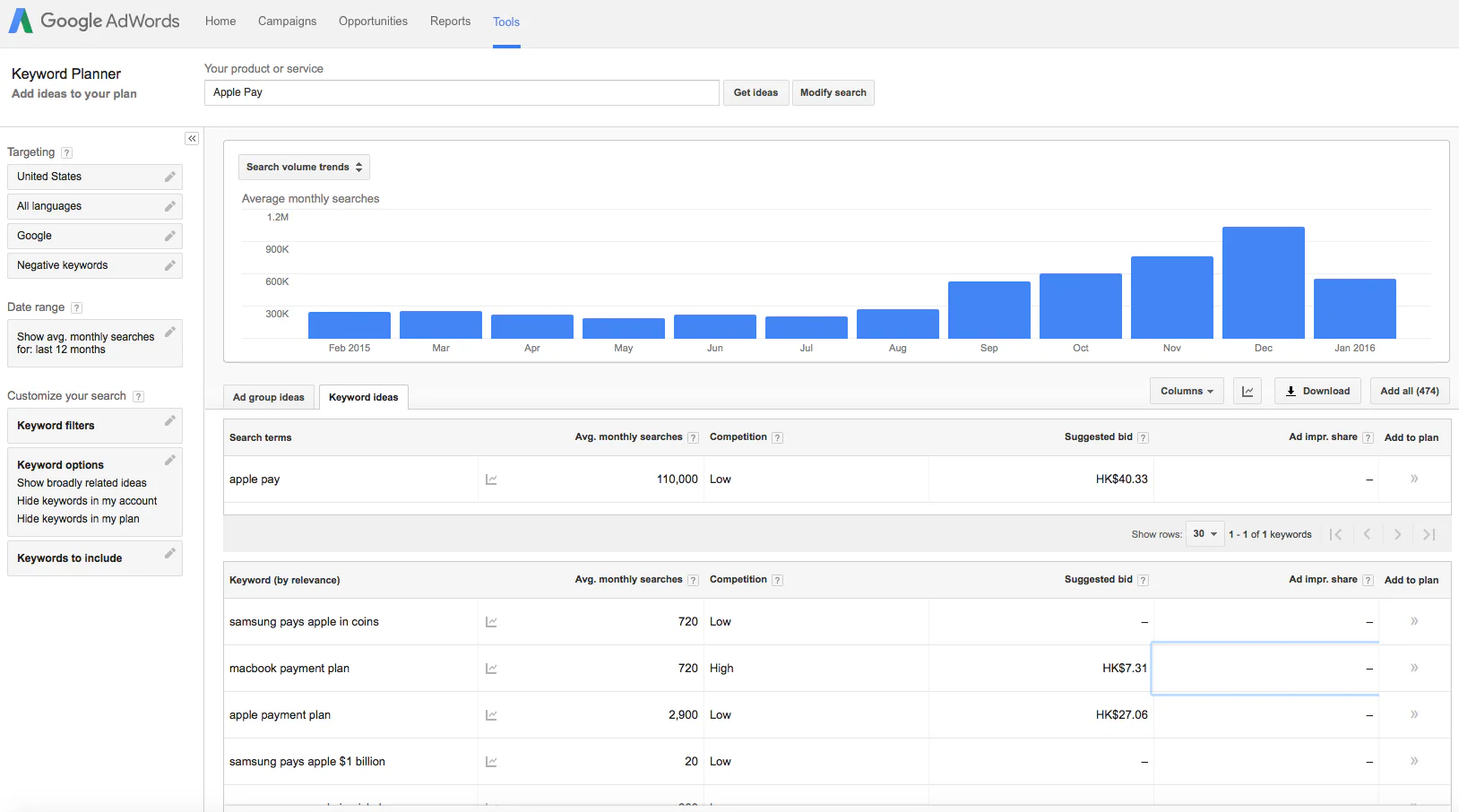Toggle the chart view icon button
The image size is (1459, 812).
click(1247, 391)
